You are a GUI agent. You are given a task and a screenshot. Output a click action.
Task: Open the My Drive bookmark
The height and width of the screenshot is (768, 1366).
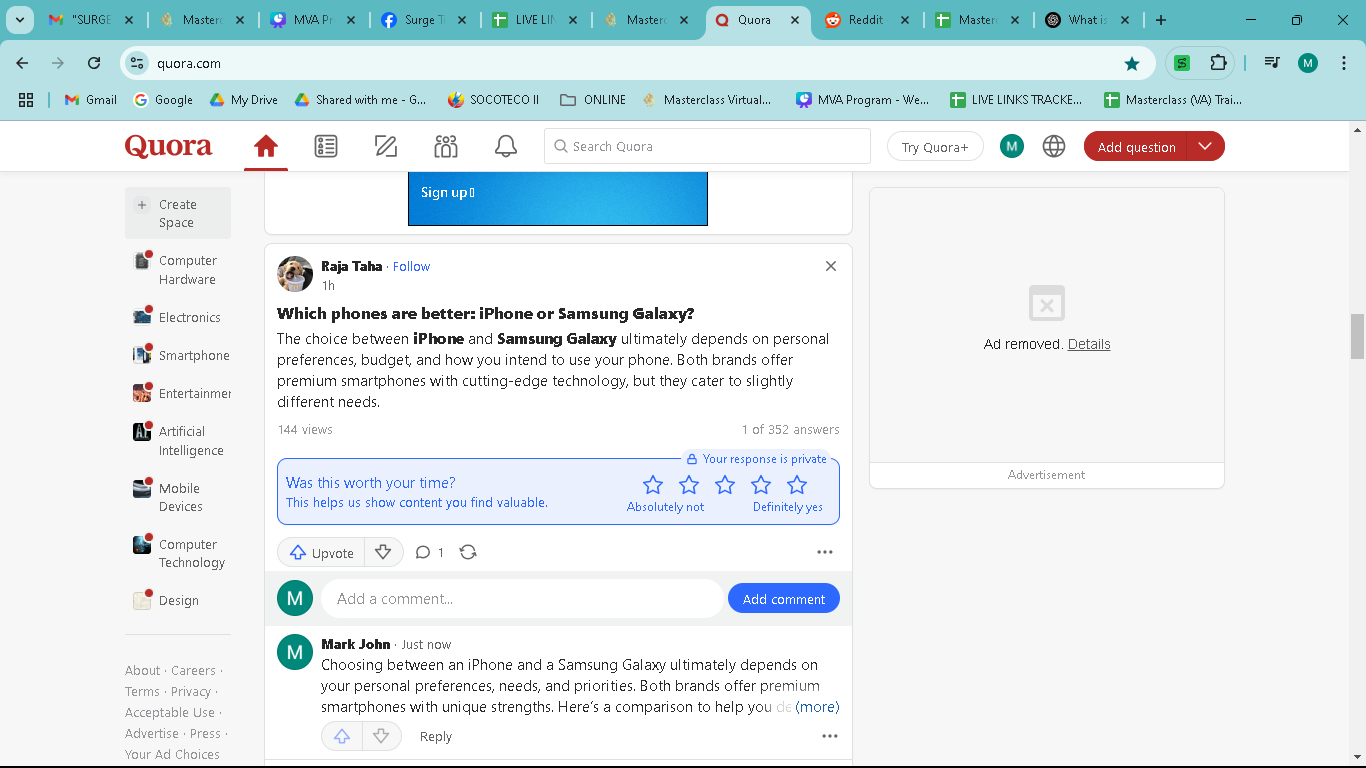pos(243,100)
